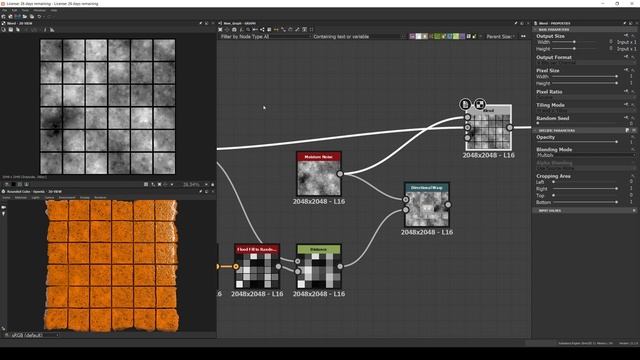Open the Filter by Node Type dropdown
This screenshot has width=640, height=360.
pyautogui.click(x=264, y=37)
